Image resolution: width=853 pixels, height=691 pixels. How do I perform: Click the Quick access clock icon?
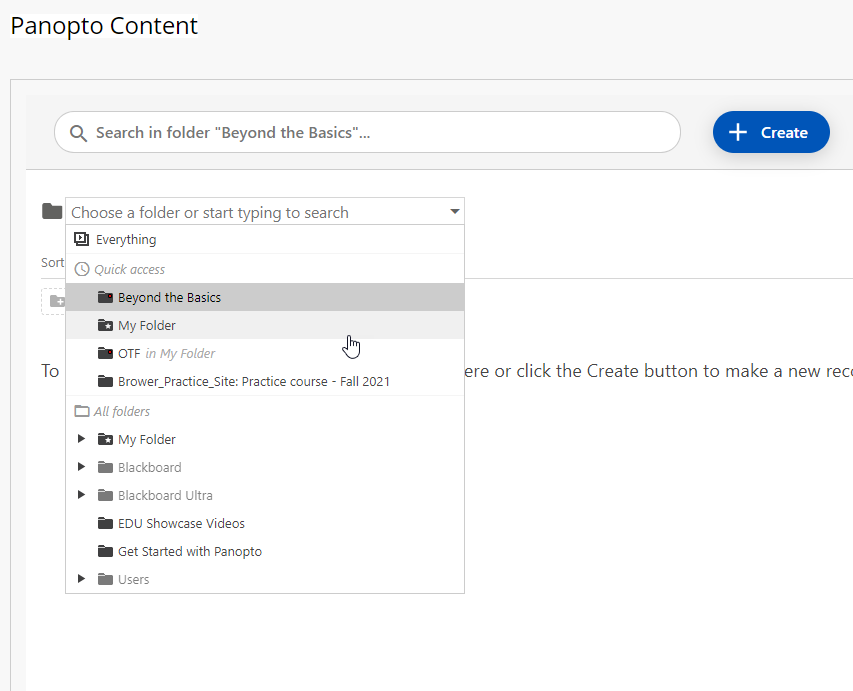point(82,269)
